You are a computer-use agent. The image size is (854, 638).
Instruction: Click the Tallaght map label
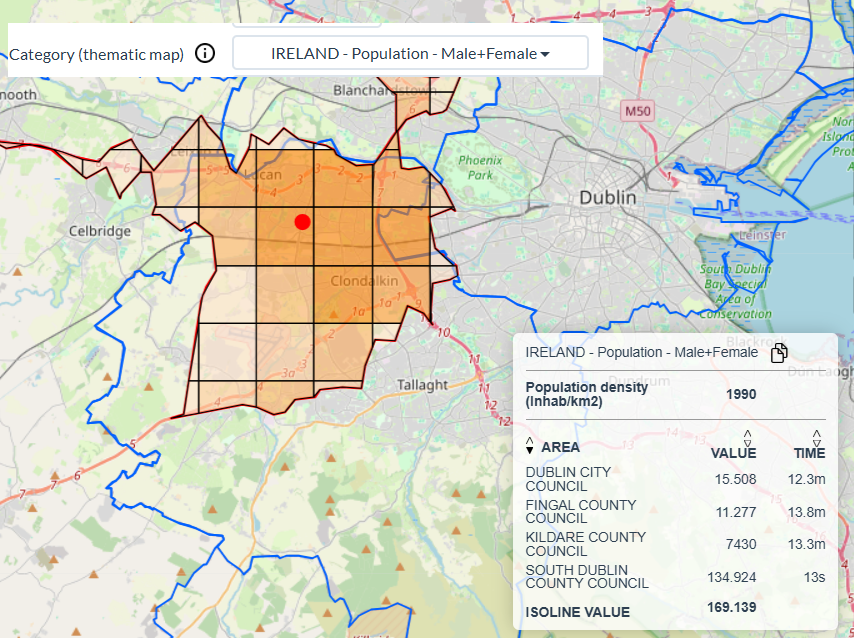[x=422, y=385]
